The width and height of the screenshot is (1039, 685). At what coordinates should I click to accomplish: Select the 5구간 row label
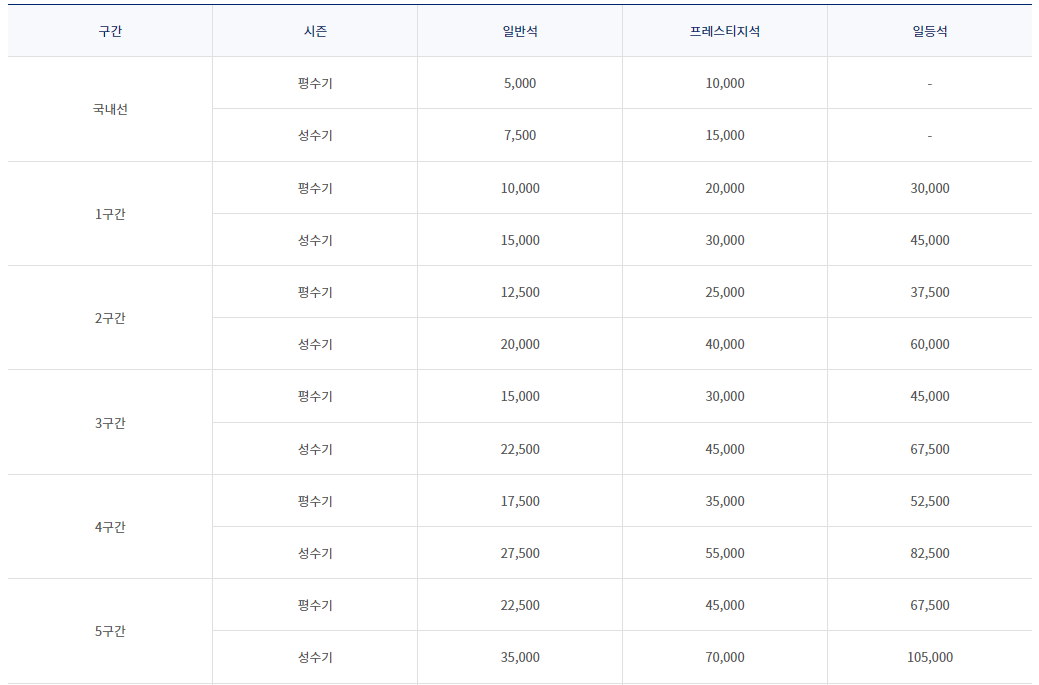coord(106,630)
